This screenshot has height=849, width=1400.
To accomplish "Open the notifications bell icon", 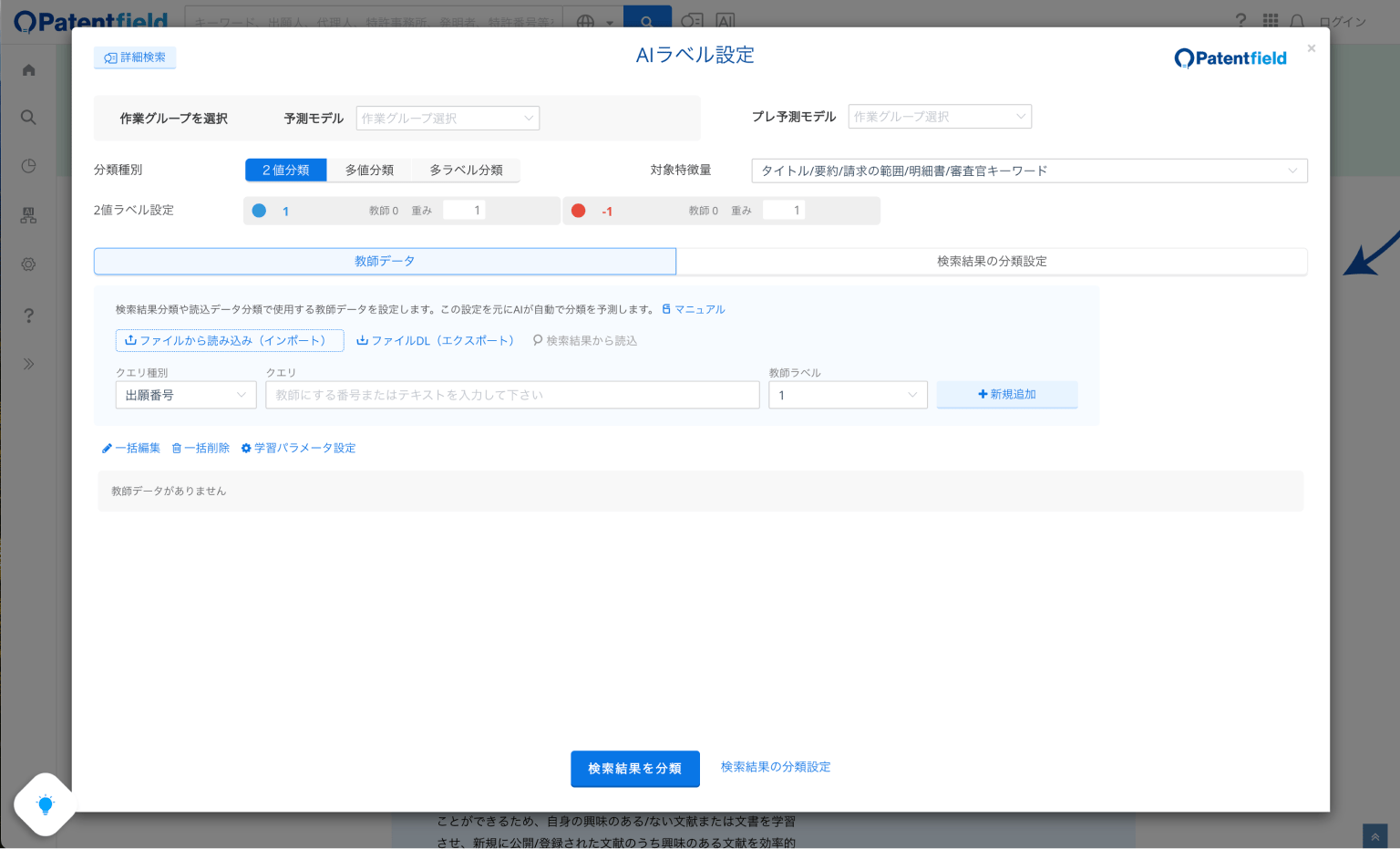I will point(1297,21).
